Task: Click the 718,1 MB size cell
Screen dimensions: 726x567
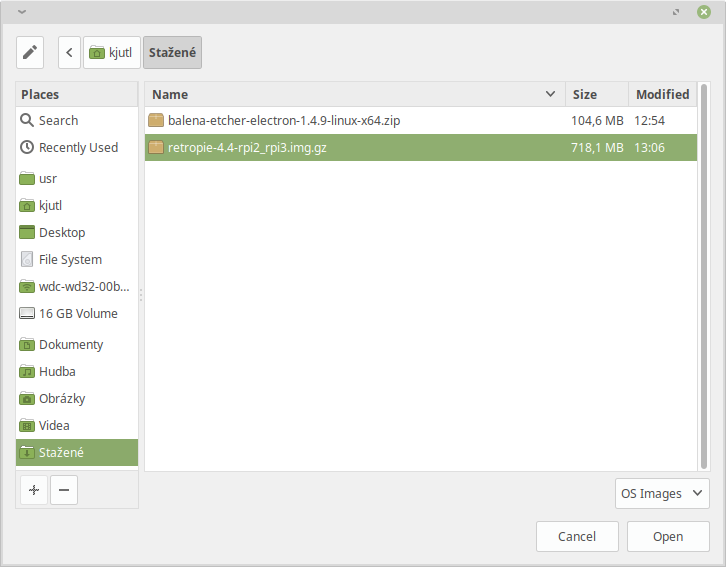Action: [597, 148]
